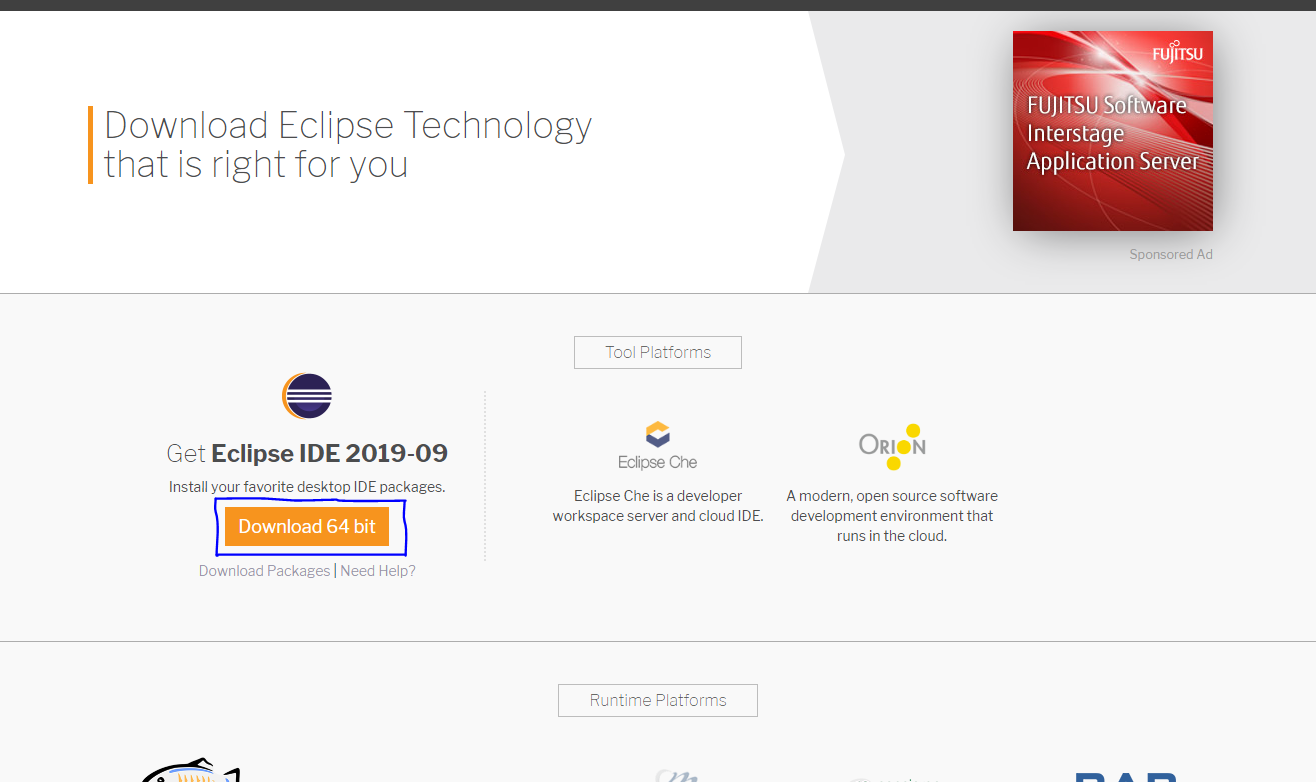Click the Get Eclipse IDE 2019-09 heading
The image size is (1316, 782).
coord(307,453)
